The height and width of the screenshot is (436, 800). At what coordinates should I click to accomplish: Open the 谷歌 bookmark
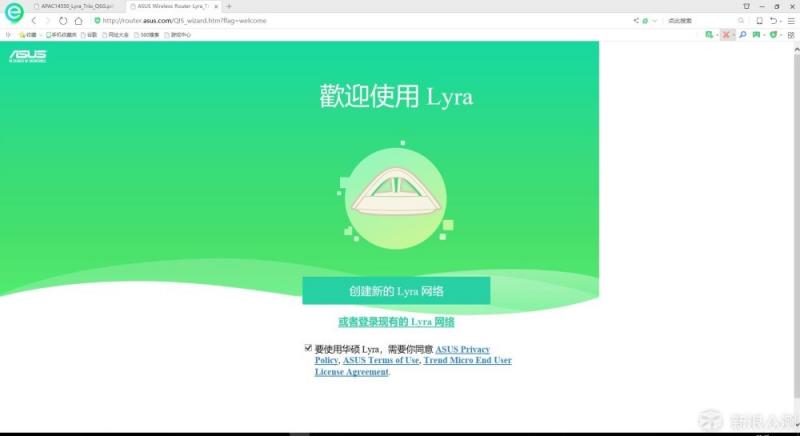point(89,35)
